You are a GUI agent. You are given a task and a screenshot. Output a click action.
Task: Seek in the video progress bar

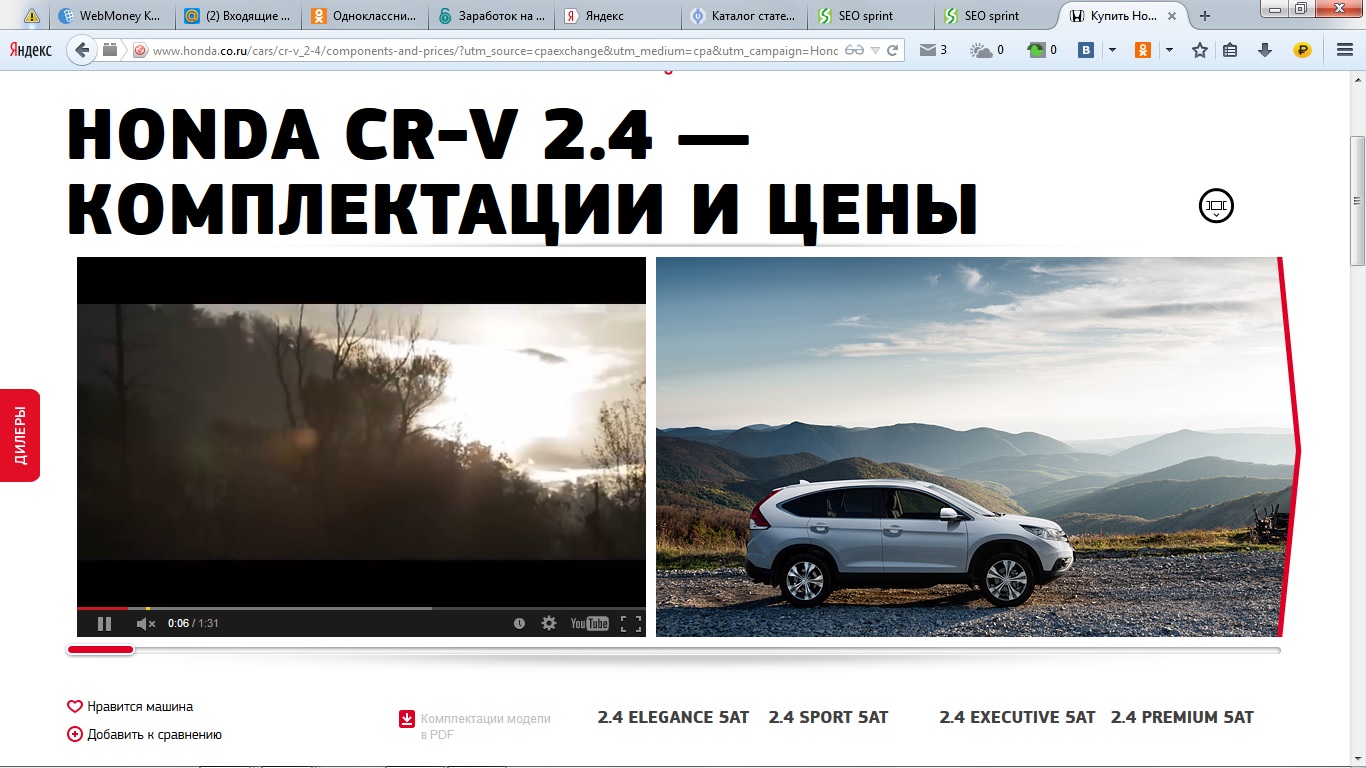click(x=361, y=608)
